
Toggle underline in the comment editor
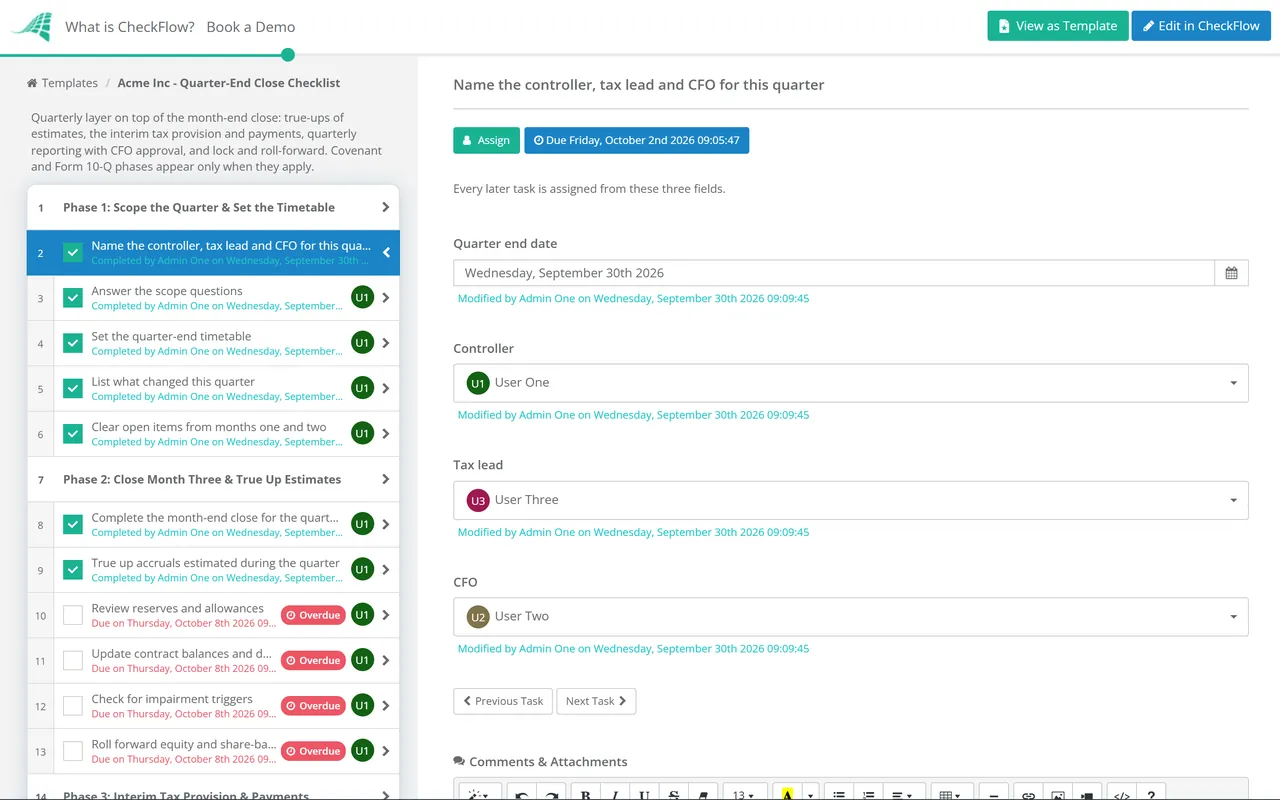(644, 793)
